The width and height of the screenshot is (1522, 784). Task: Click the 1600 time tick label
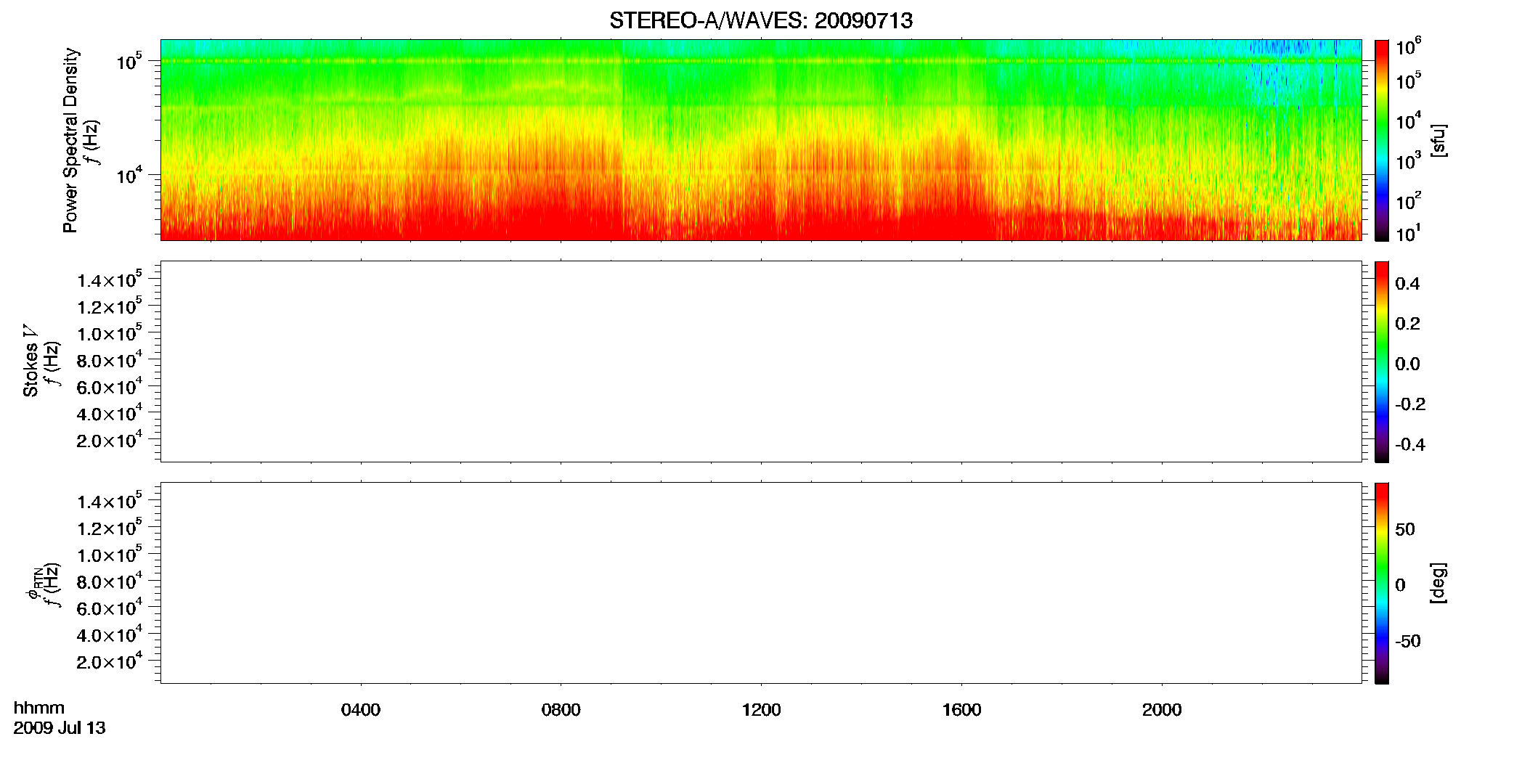click(x=961, y=710)
